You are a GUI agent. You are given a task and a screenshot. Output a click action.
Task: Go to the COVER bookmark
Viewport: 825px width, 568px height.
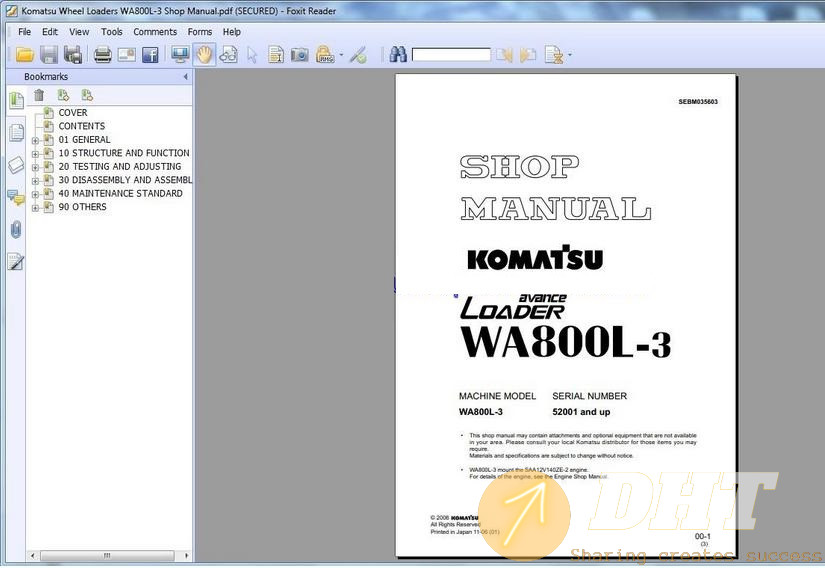(x=73, y=113)
